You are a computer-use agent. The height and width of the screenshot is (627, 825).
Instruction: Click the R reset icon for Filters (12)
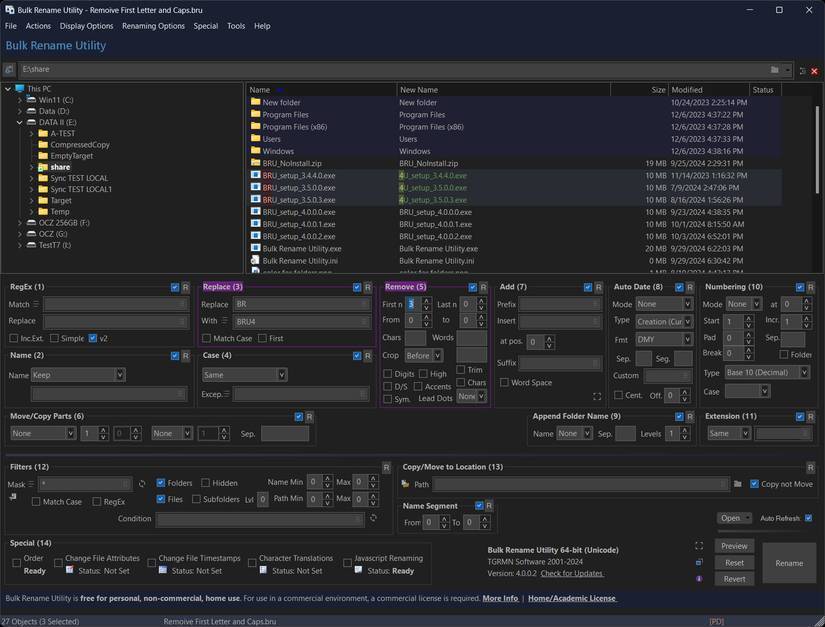pos(387,467)
